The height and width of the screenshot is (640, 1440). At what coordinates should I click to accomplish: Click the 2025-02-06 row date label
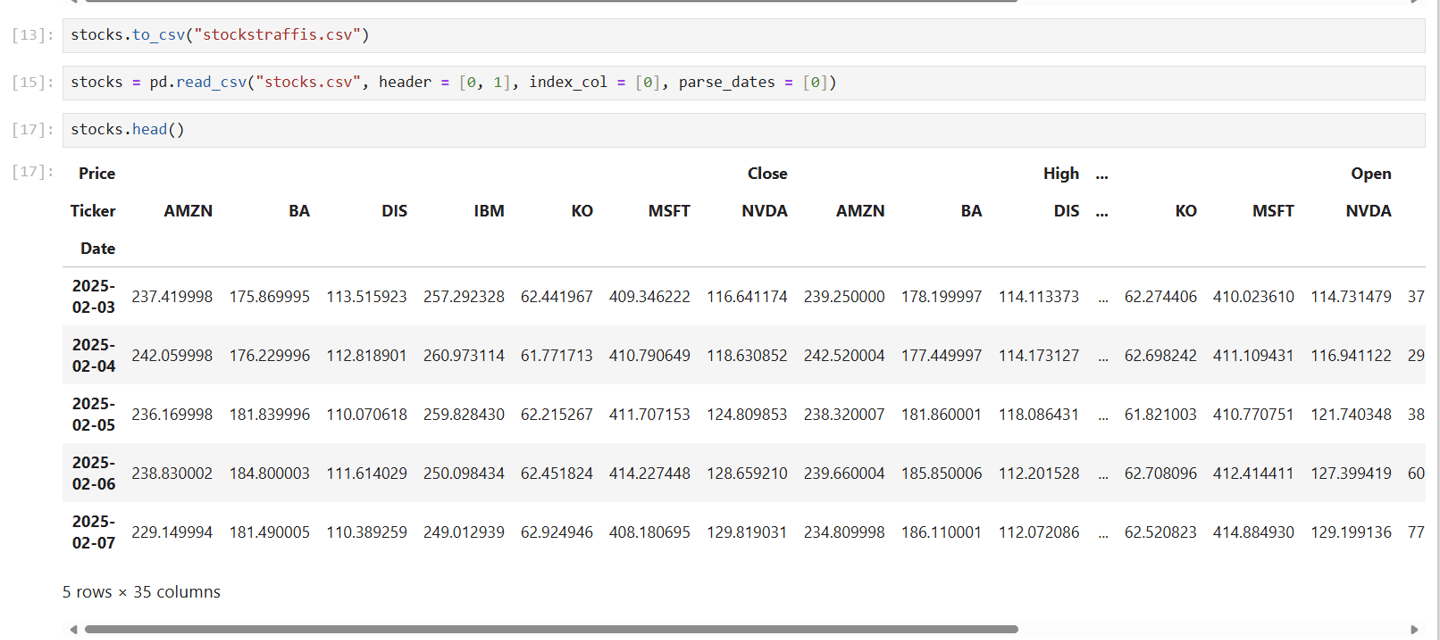tap(94, 473)
